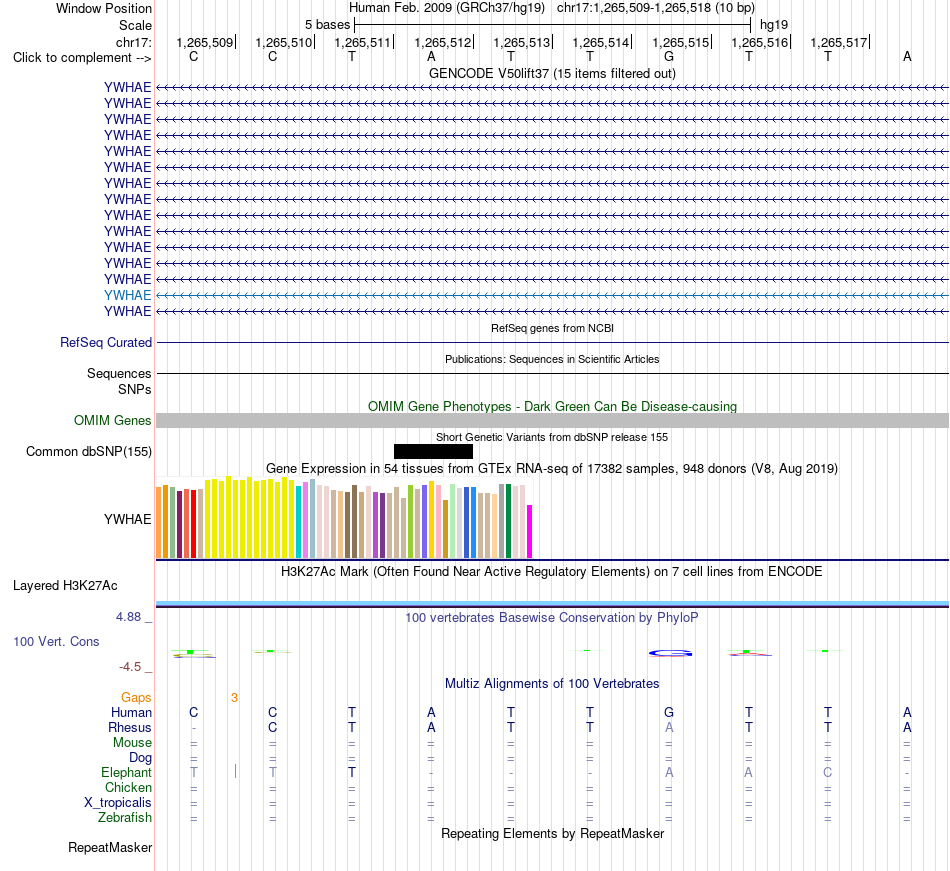Click the Human alignment row label
Screen dimensions: 950x871
click(x=131, y=712)
